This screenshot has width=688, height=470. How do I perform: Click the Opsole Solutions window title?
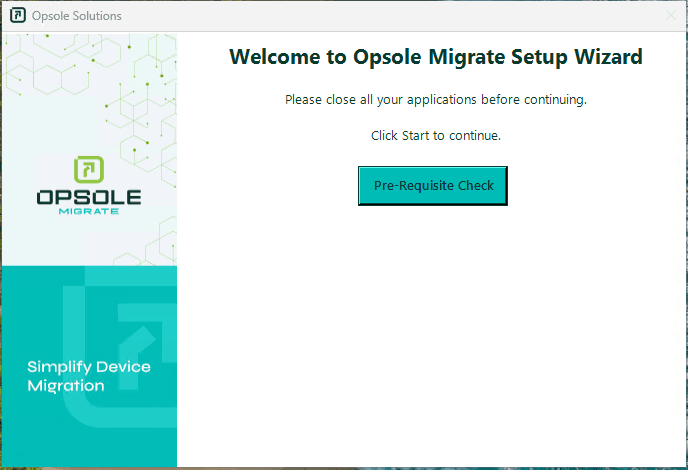point(76,16)
